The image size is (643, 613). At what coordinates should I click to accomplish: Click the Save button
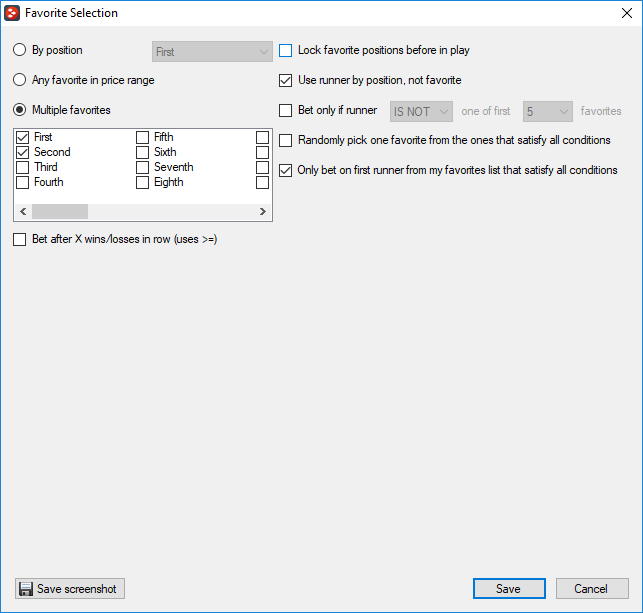click(509, 589)
